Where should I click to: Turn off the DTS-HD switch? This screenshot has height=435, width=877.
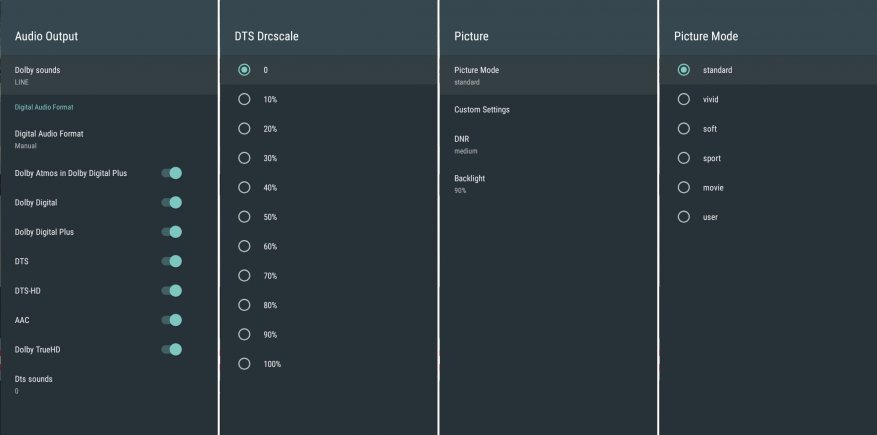coord(172,291)
